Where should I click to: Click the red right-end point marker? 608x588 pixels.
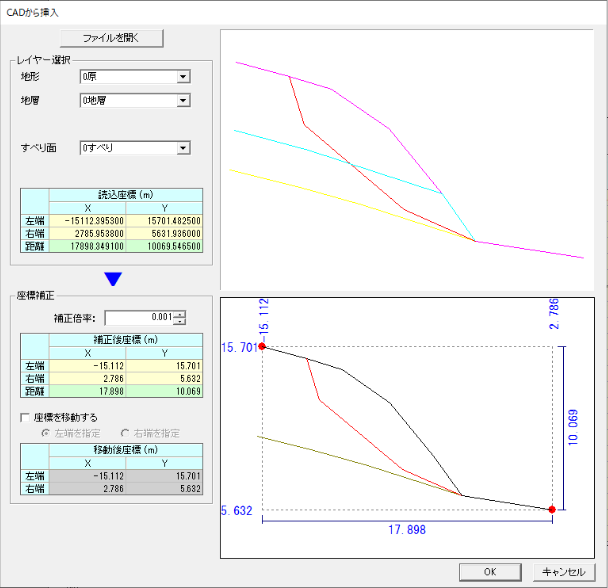pyautogui.click(x=552, y=510)
